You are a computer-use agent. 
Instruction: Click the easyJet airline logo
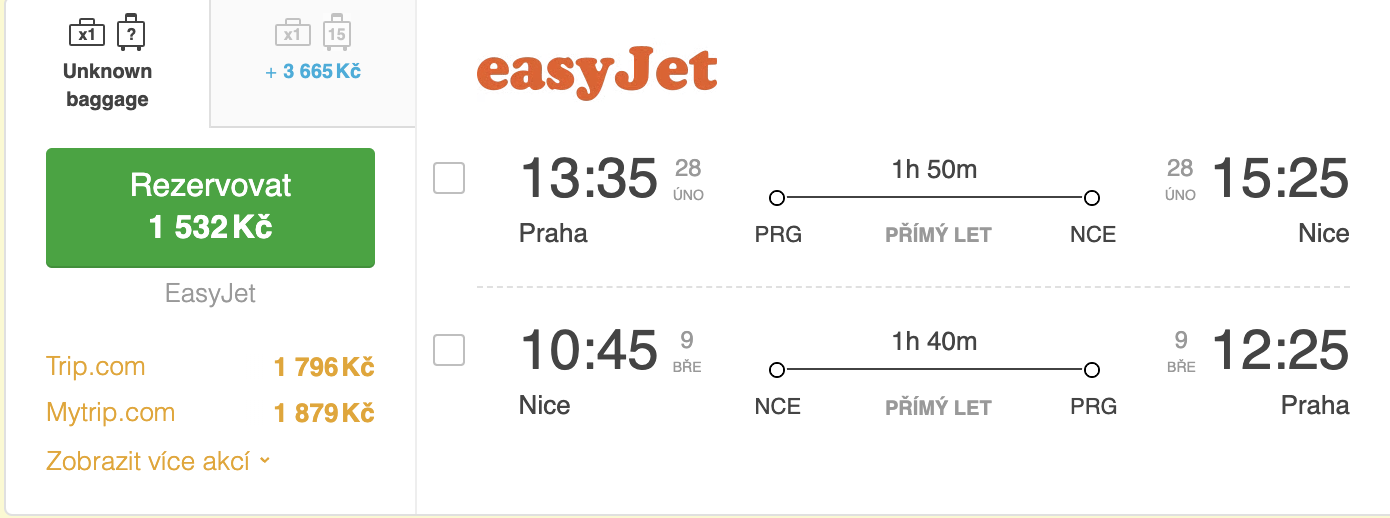tap(597, 72)
